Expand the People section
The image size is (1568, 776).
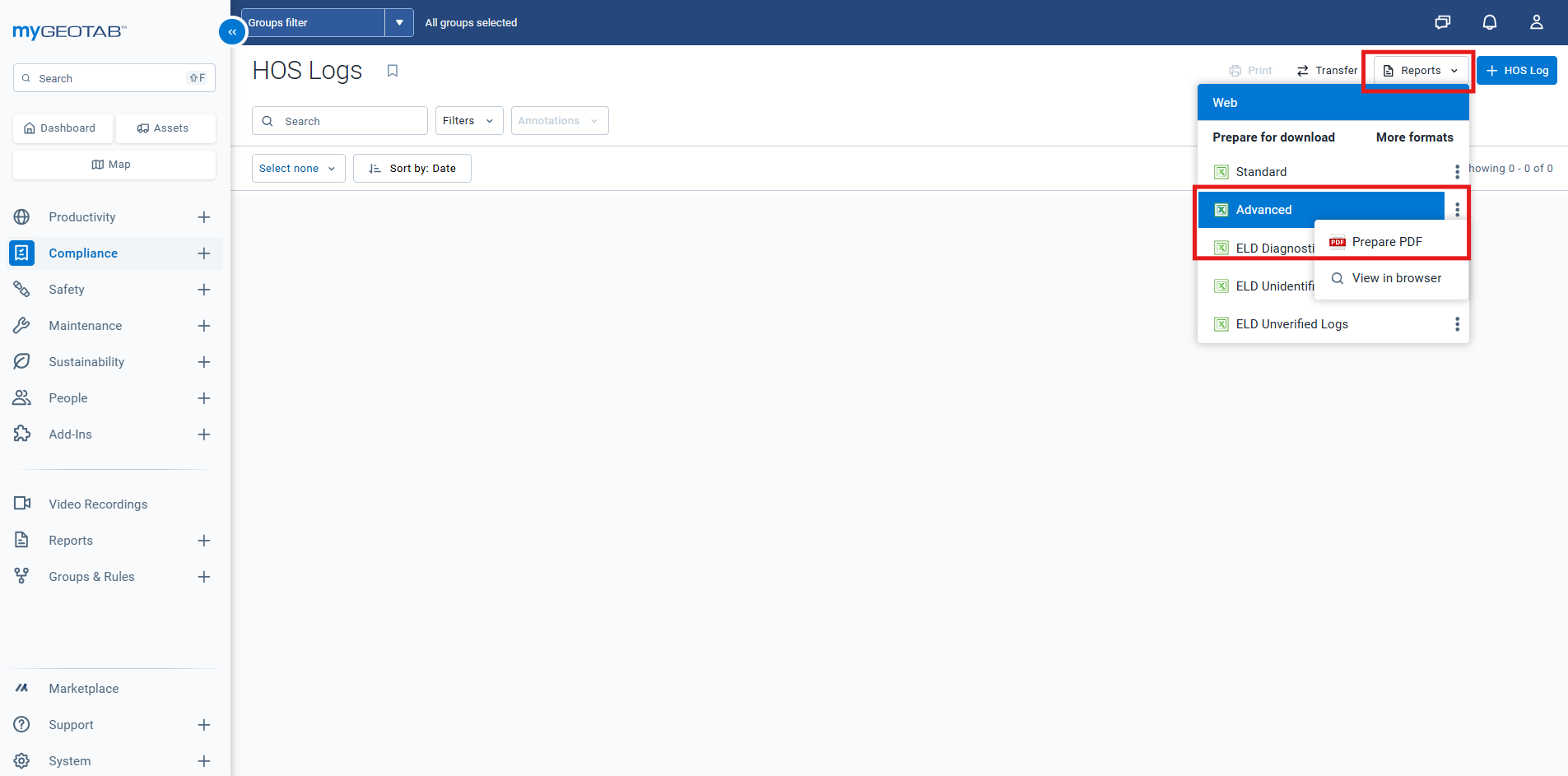[204, 398]
